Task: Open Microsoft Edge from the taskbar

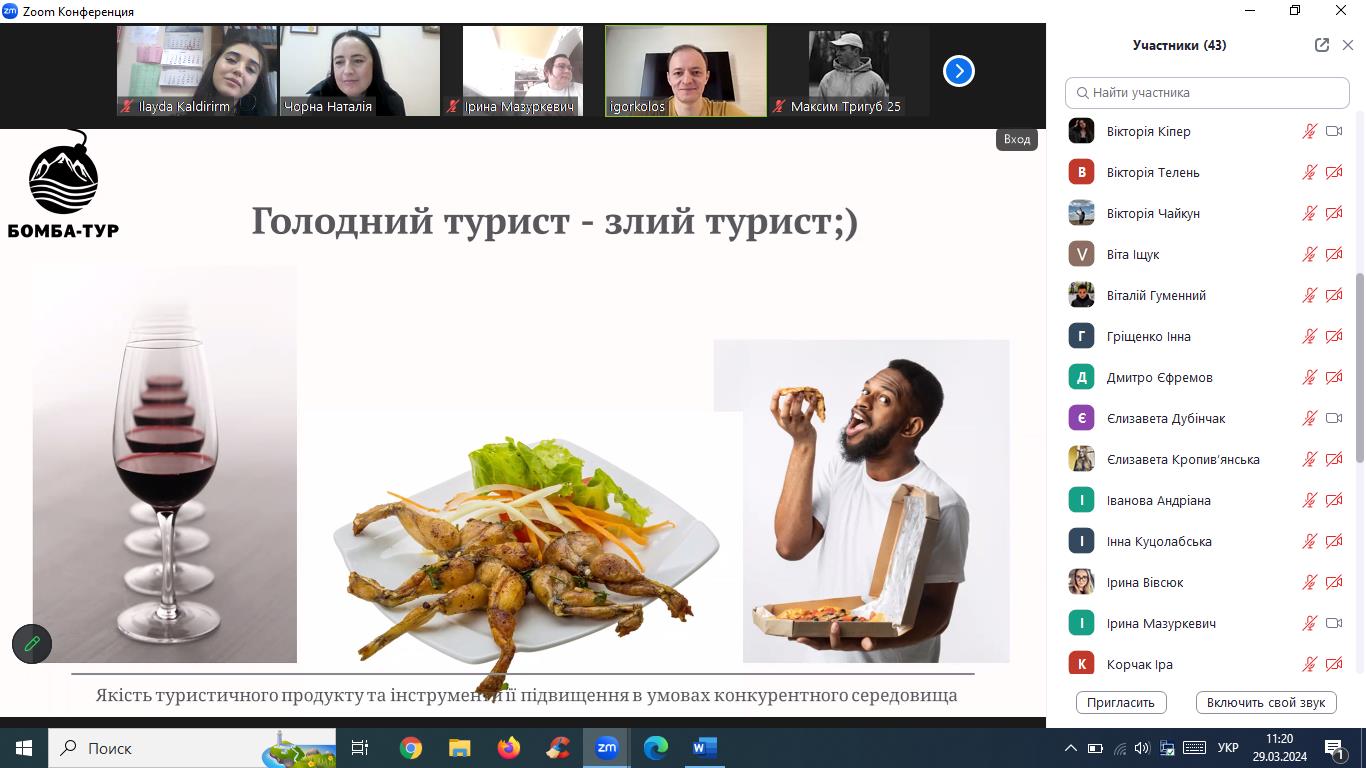Action: coord(656,748)
